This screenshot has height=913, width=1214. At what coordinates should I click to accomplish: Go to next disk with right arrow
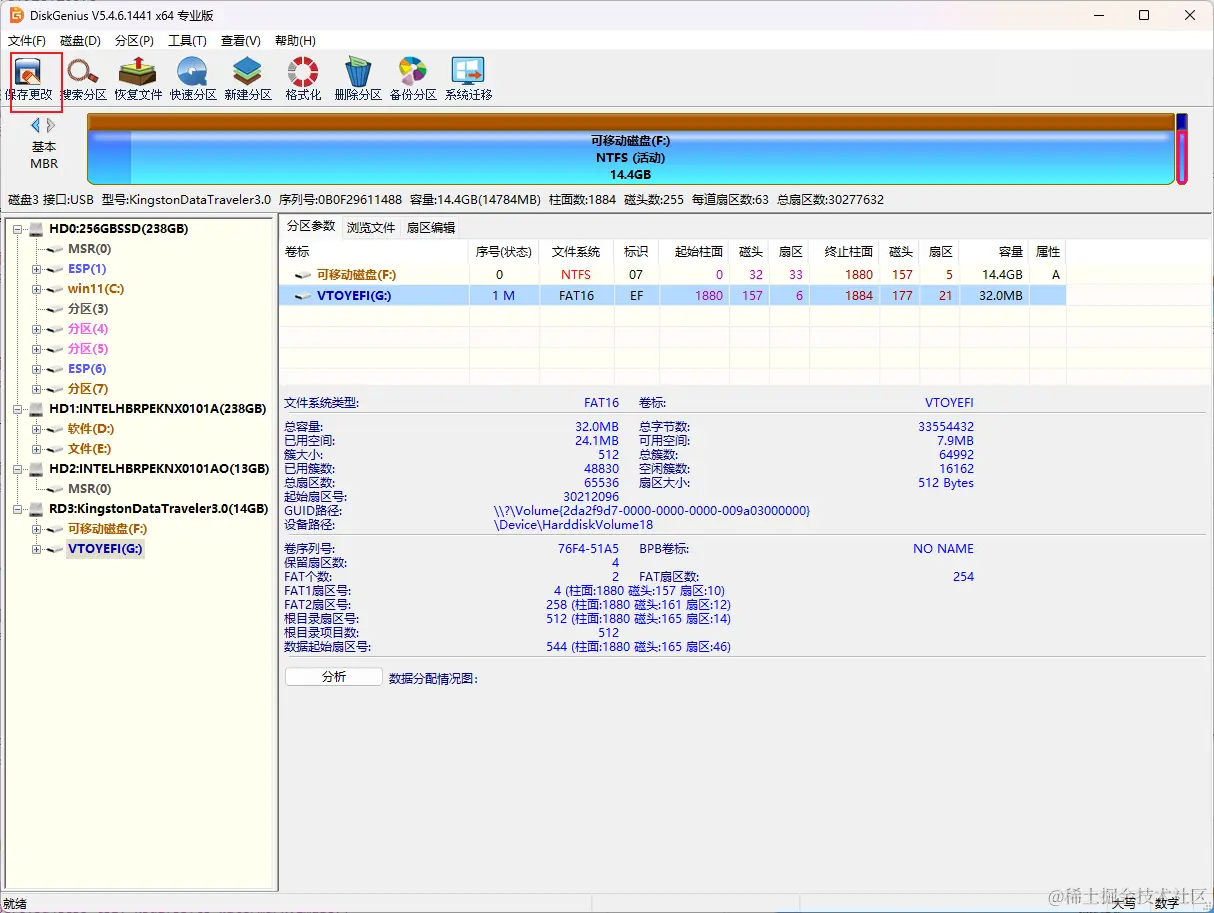pyautogui.click(x=51, y=125)
